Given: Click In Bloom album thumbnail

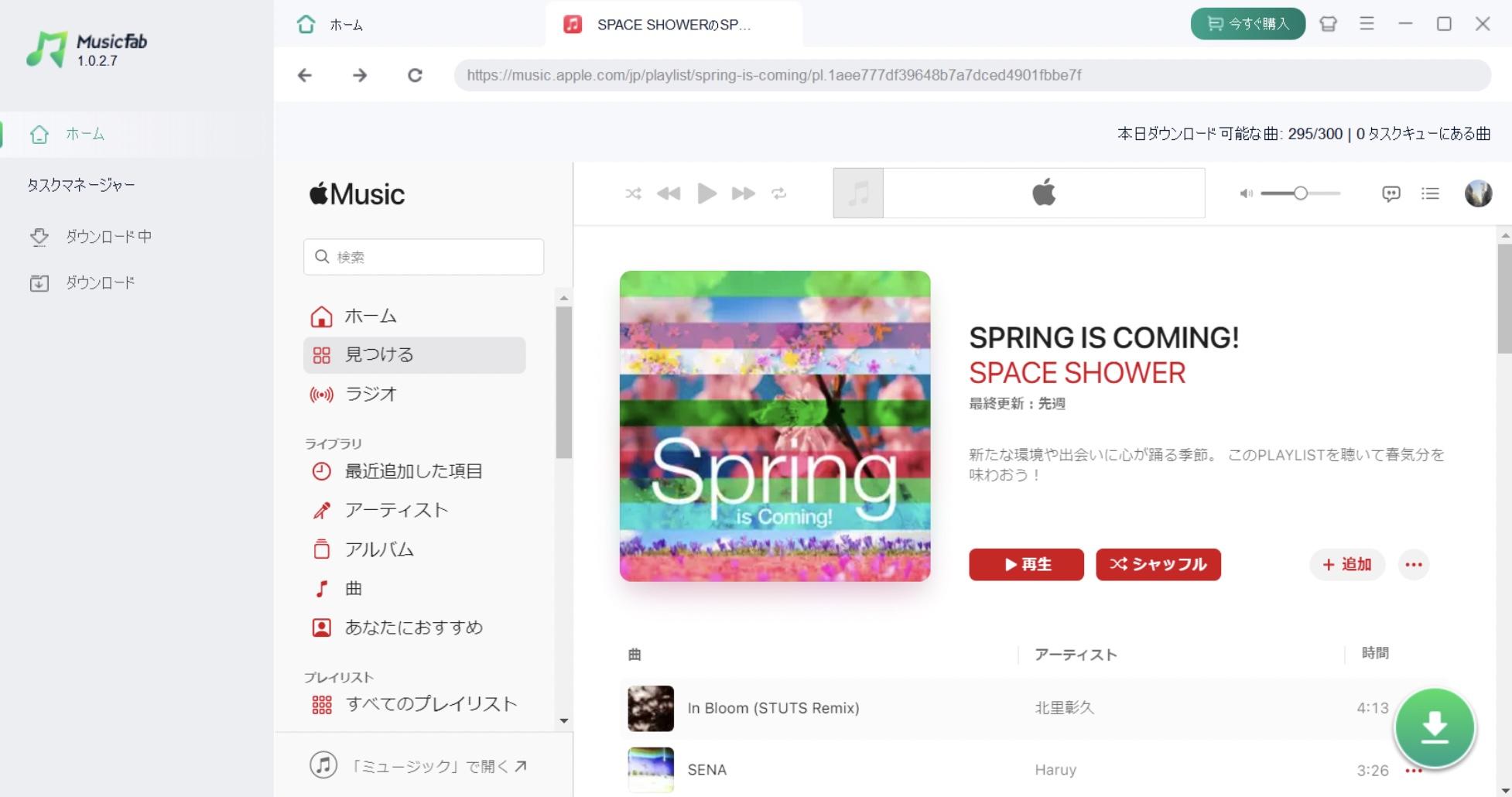Looking at the screenshot, I should pyautogui.click(x=651, y=708).
